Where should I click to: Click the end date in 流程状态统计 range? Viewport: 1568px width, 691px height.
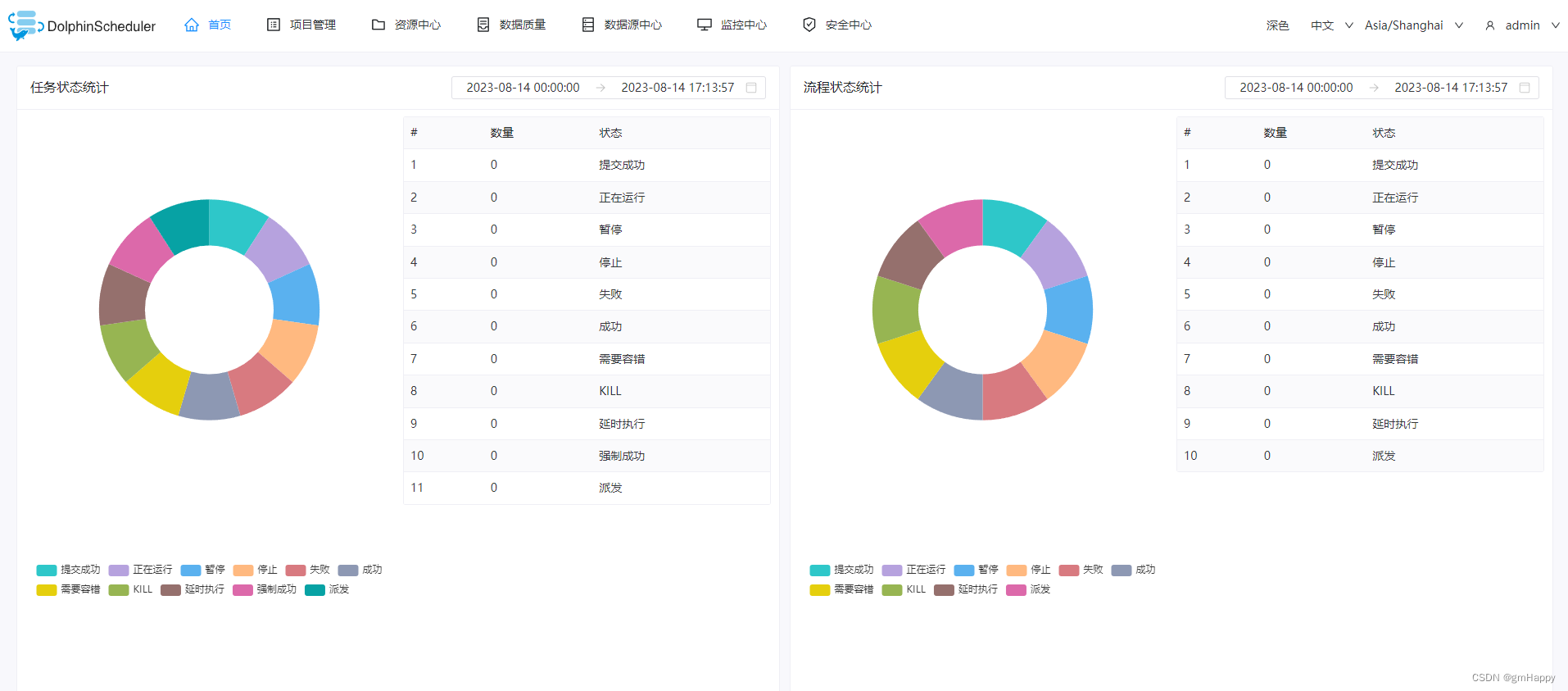[x=1451, y=88]
